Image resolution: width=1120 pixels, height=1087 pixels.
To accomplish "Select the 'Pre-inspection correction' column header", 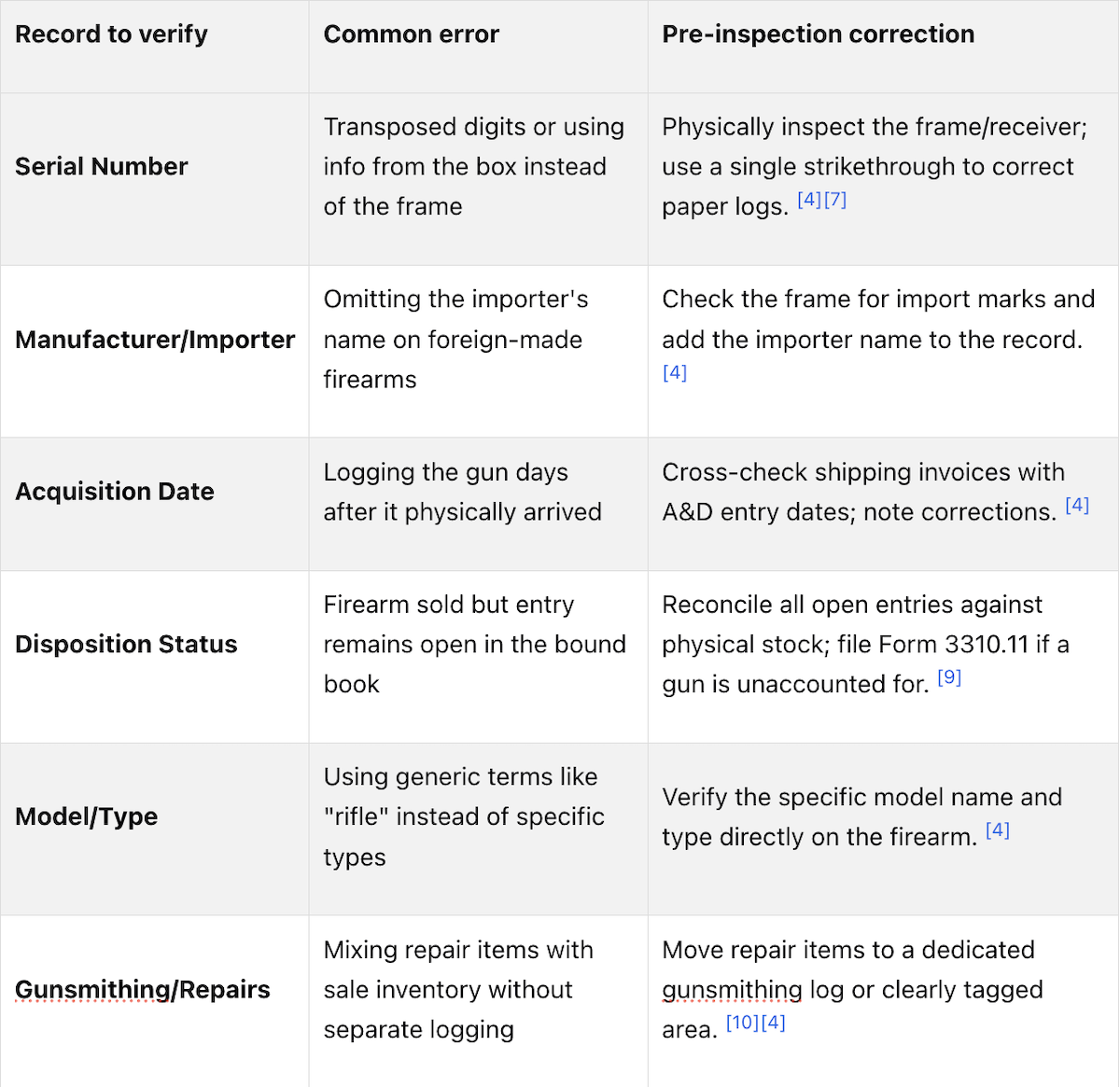I will [819, 35].
